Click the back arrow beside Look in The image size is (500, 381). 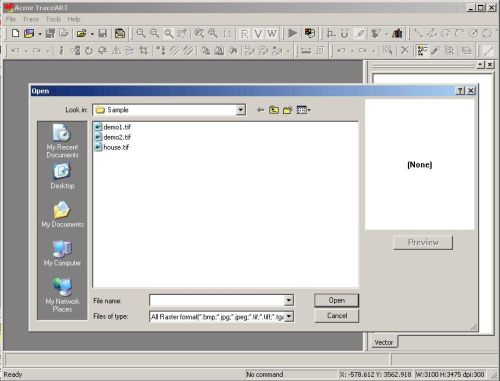click(261, 110)
